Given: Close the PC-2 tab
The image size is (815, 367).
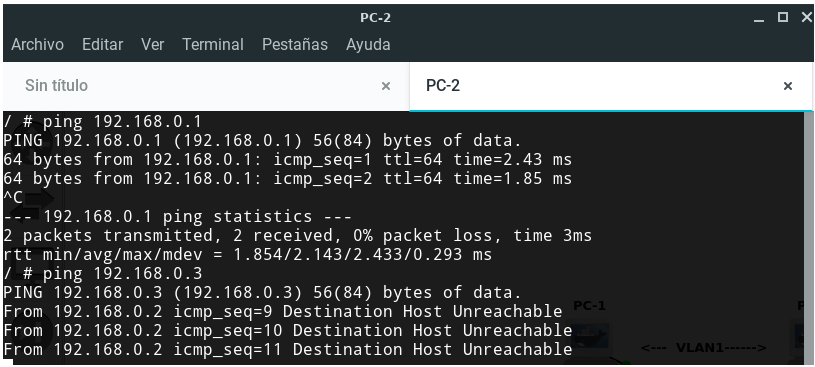Looking at the screenshot, I should (x=788, y=86).
